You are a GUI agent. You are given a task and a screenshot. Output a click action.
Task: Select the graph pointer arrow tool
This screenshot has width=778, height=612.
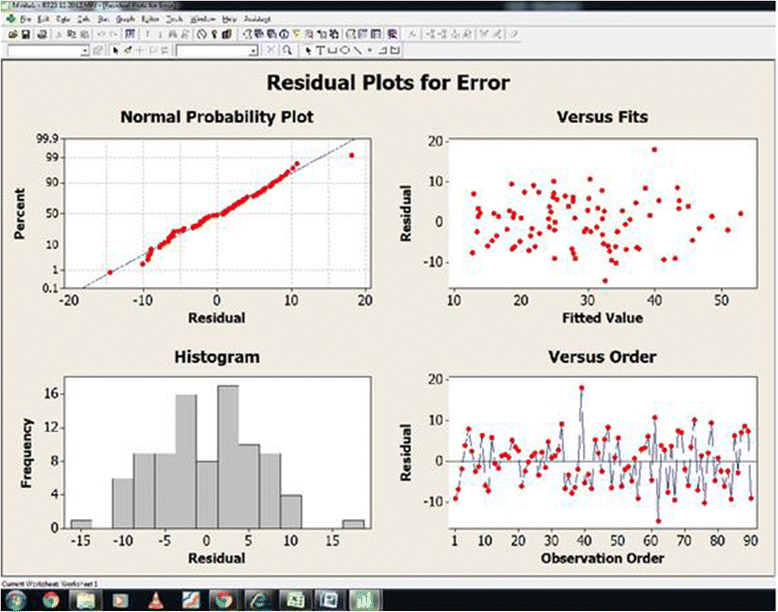(x=116, y=50)
